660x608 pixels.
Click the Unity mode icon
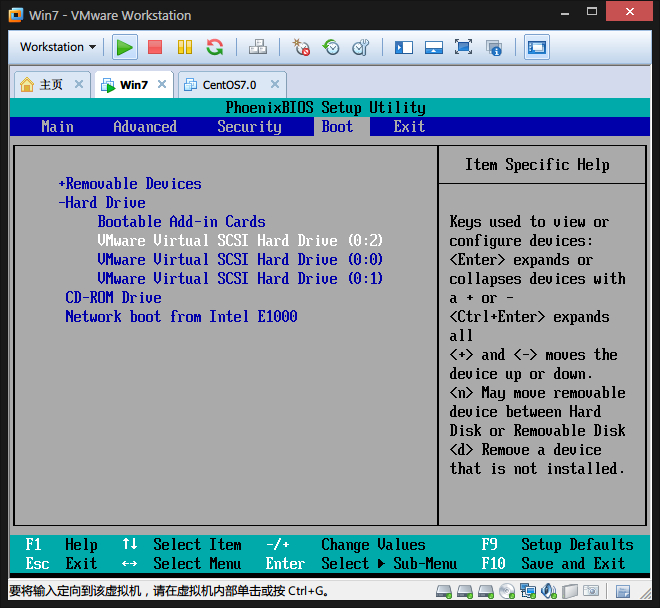(493, 48)
